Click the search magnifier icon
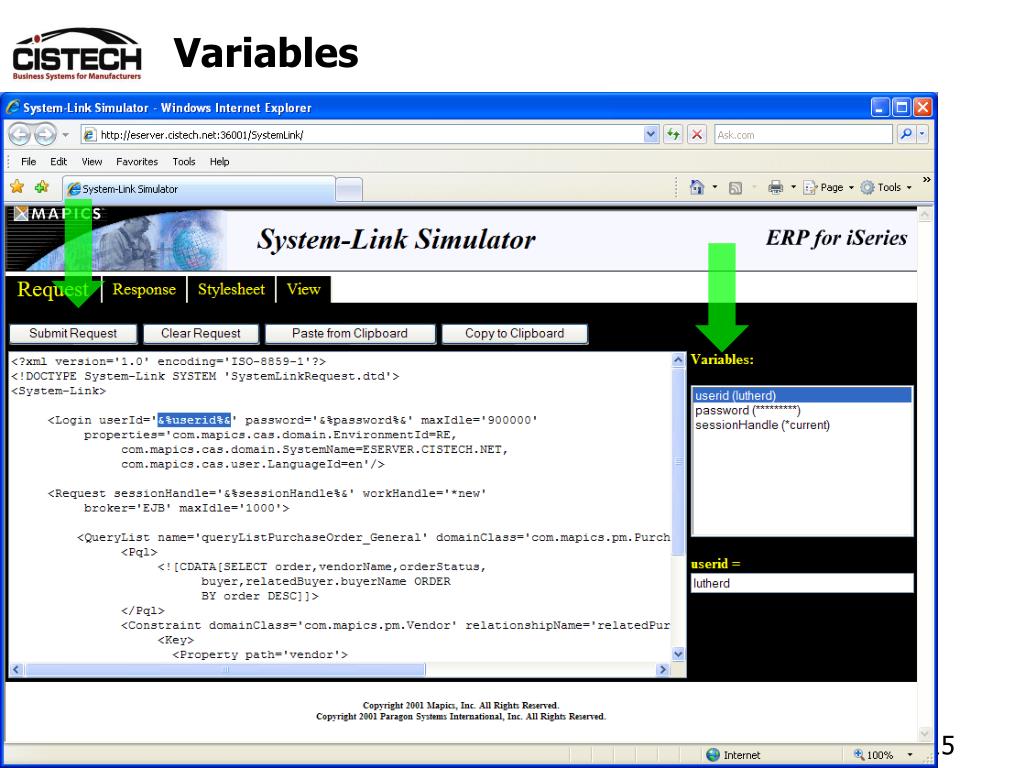The width and height of the screenshot is (1024, 768). [906, 135]
